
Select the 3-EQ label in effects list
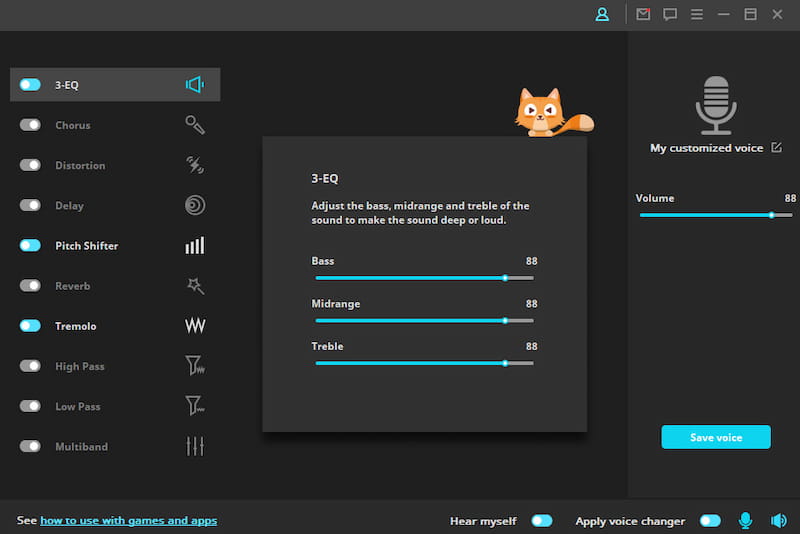[67, 85]
